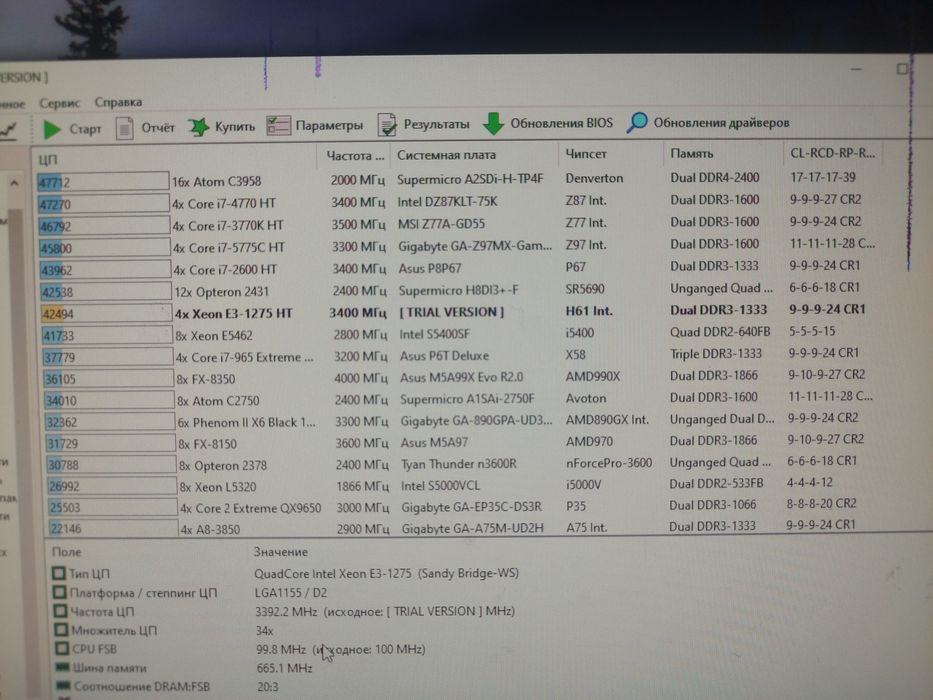Select the 47712 score bar
Image resolution: width=933 pixels, height=700 pixels.
pos(102,182)
